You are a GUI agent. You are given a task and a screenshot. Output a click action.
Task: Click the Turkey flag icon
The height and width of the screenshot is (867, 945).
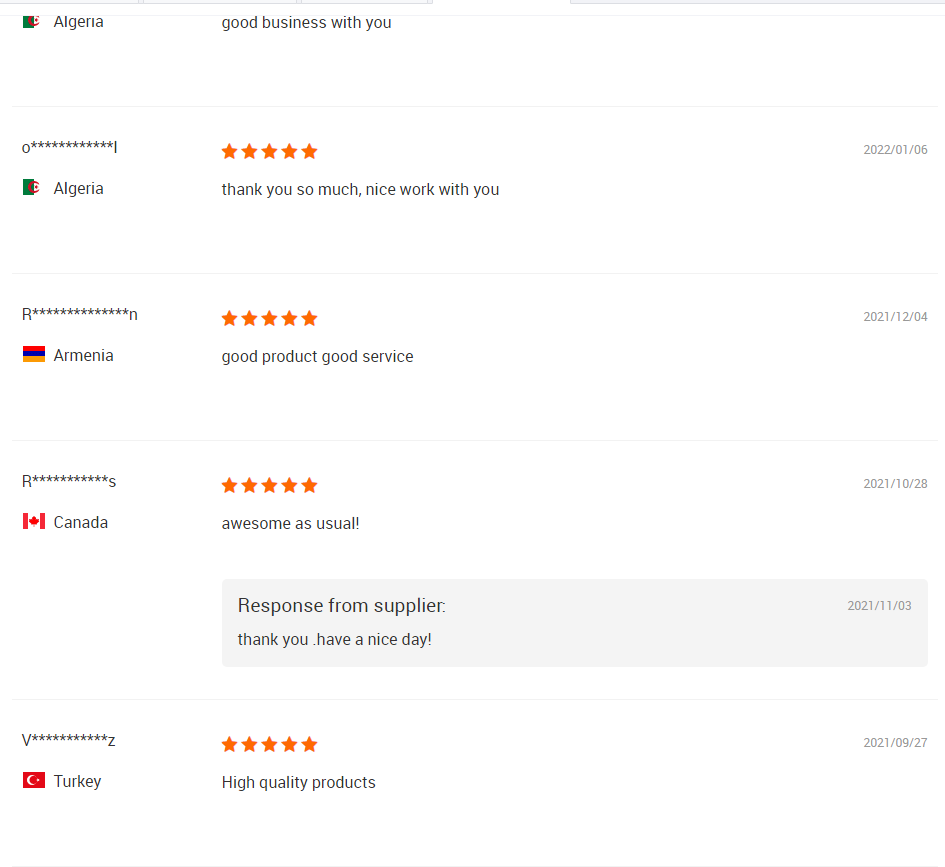tap(34, 781)
